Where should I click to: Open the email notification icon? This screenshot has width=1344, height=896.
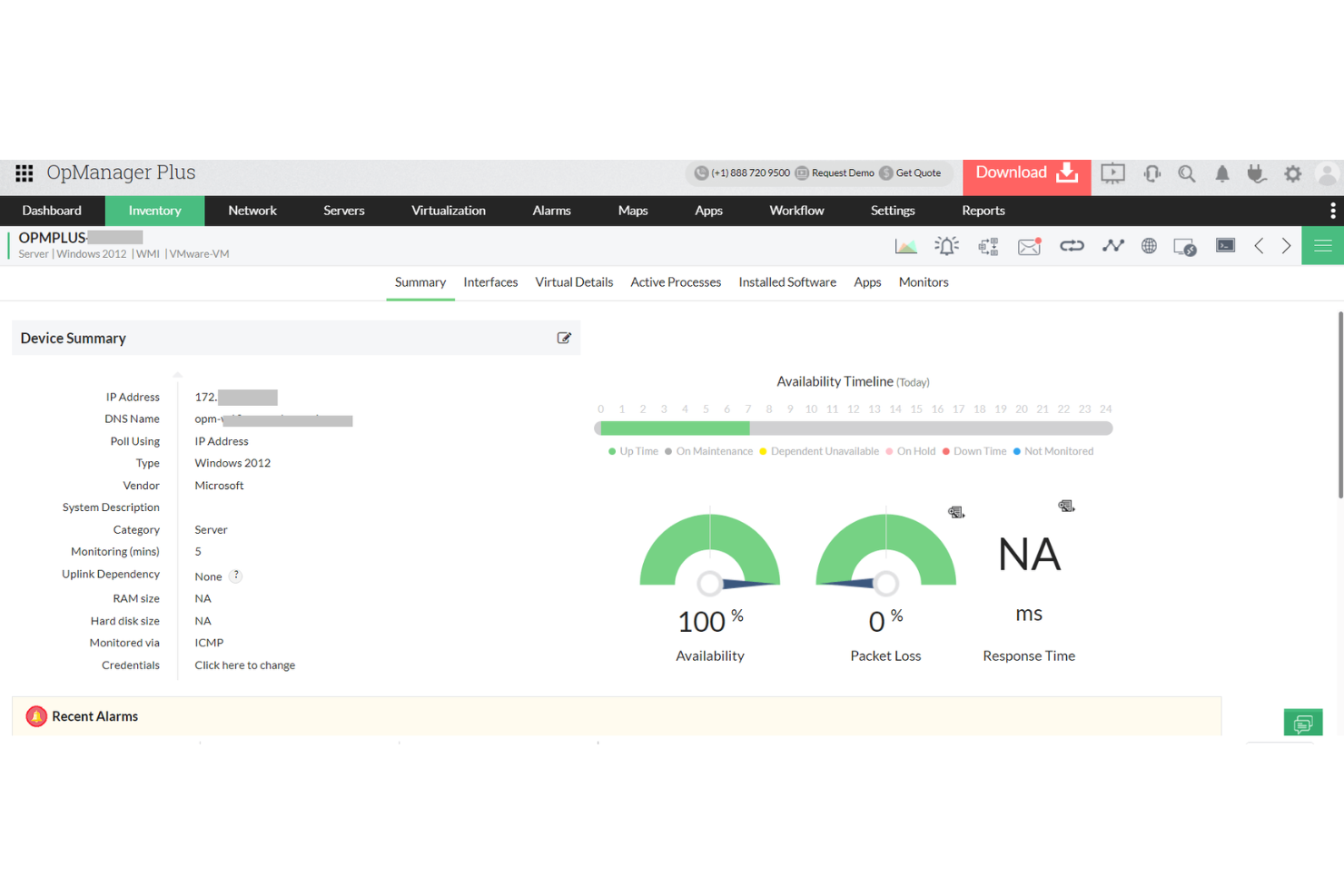click(1029, 245)
